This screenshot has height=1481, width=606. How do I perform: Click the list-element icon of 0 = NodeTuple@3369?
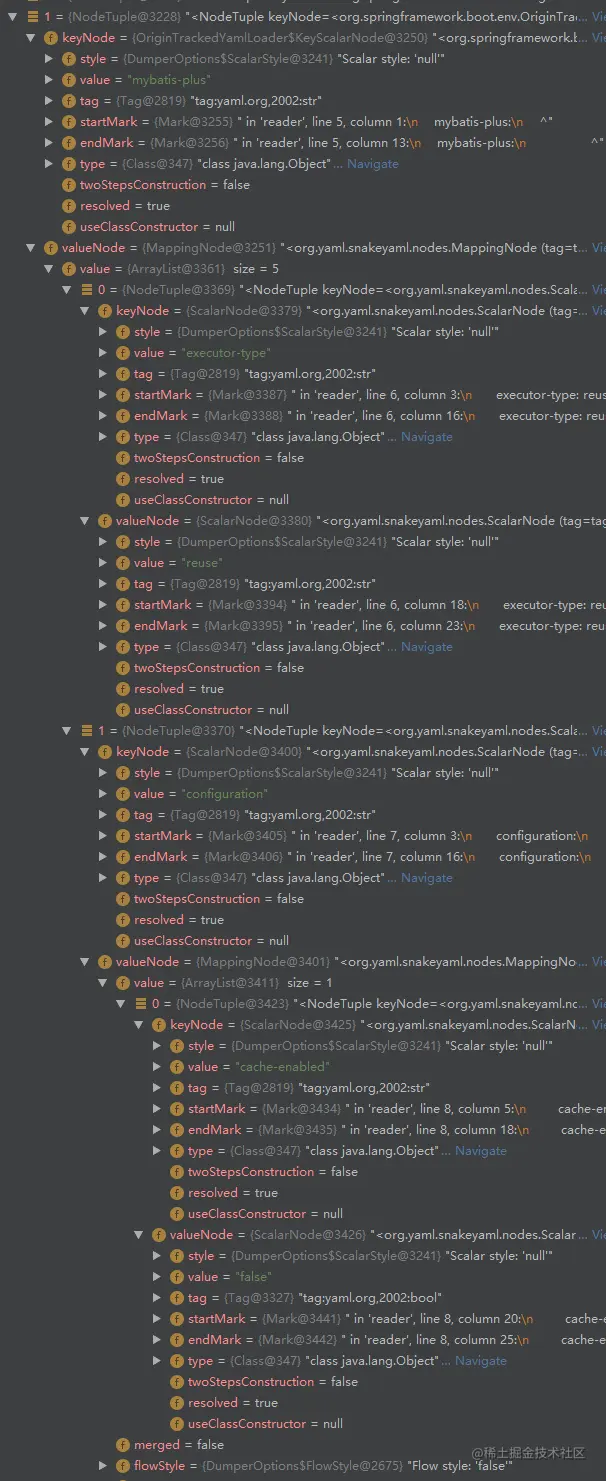87,290
